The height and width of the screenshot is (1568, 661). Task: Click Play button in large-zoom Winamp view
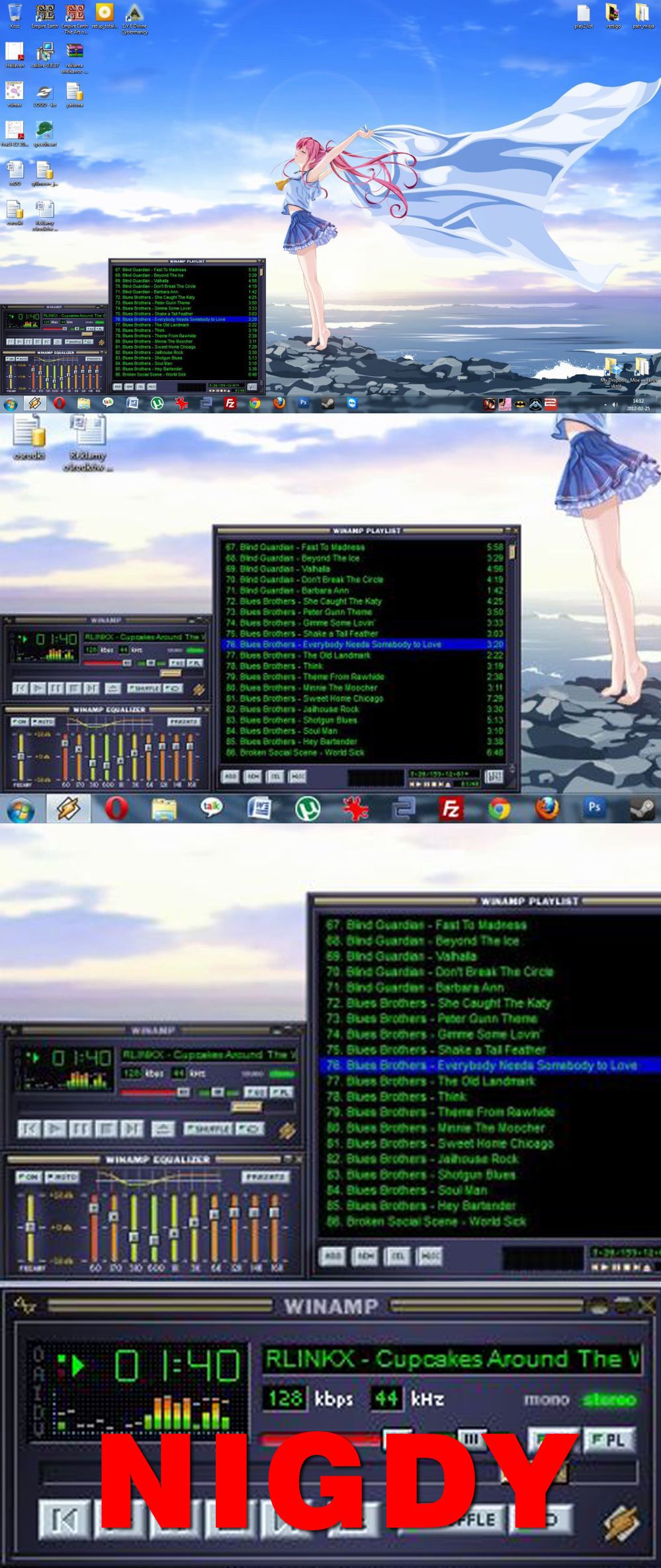tap(56, 1128)
